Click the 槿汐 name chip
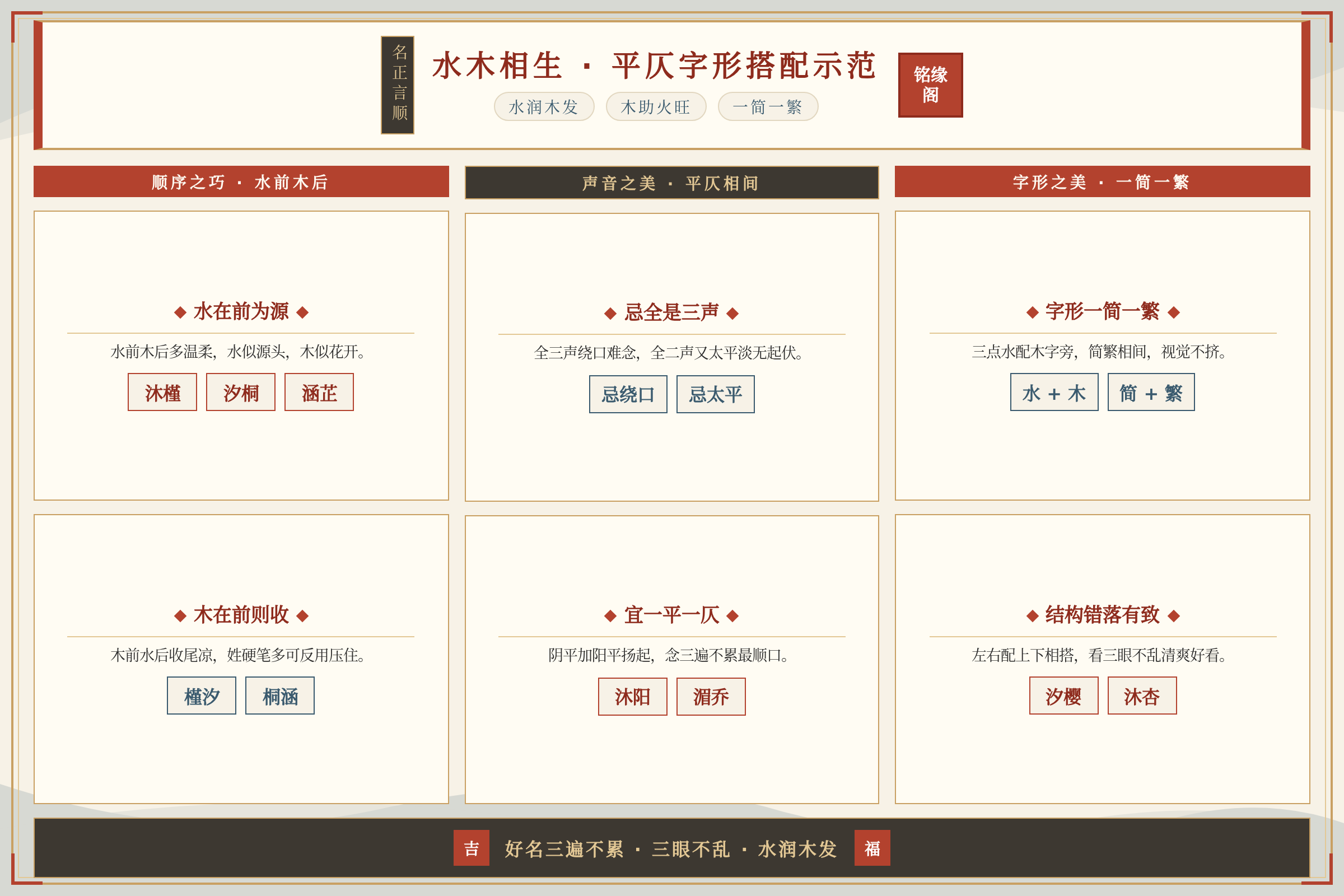Screen dimensions: 1344x896 [202, 696]
